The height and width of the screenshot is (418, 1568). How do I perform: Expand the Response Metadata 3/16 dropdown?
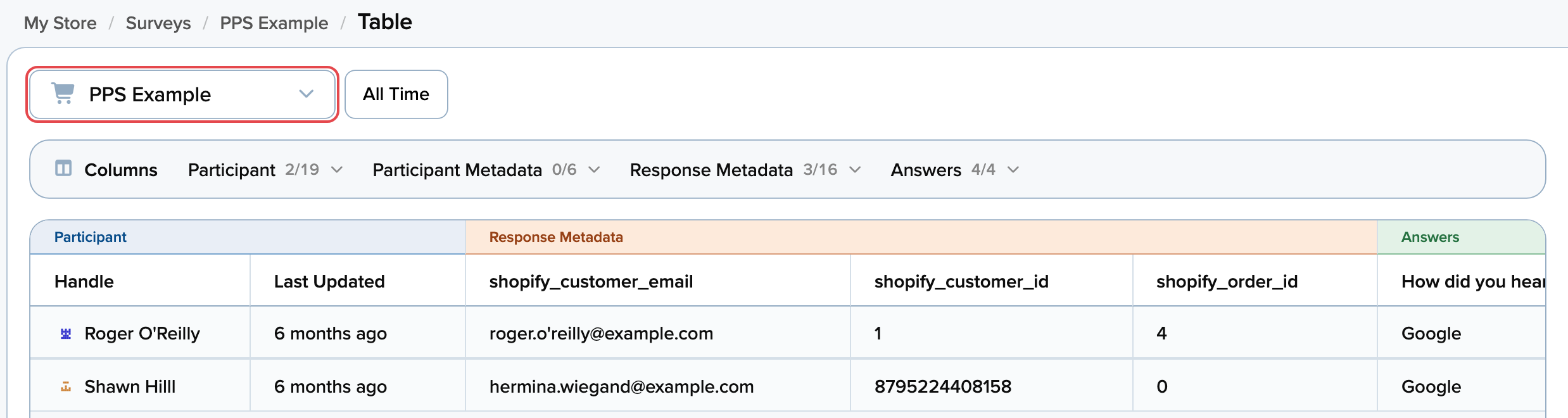pyautogui.click(x=745, y=170)
